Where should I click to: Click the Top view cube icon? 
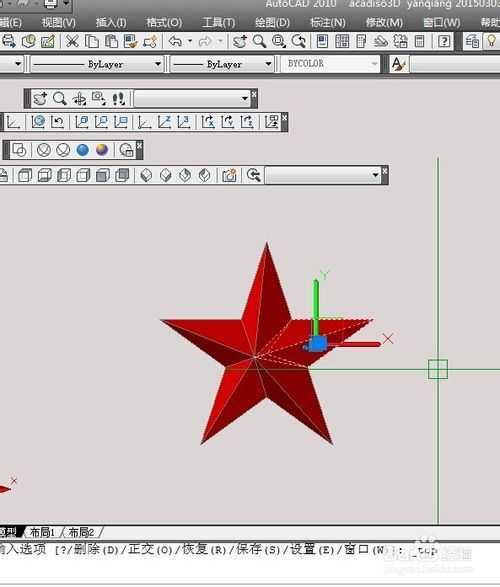(25, 175)
